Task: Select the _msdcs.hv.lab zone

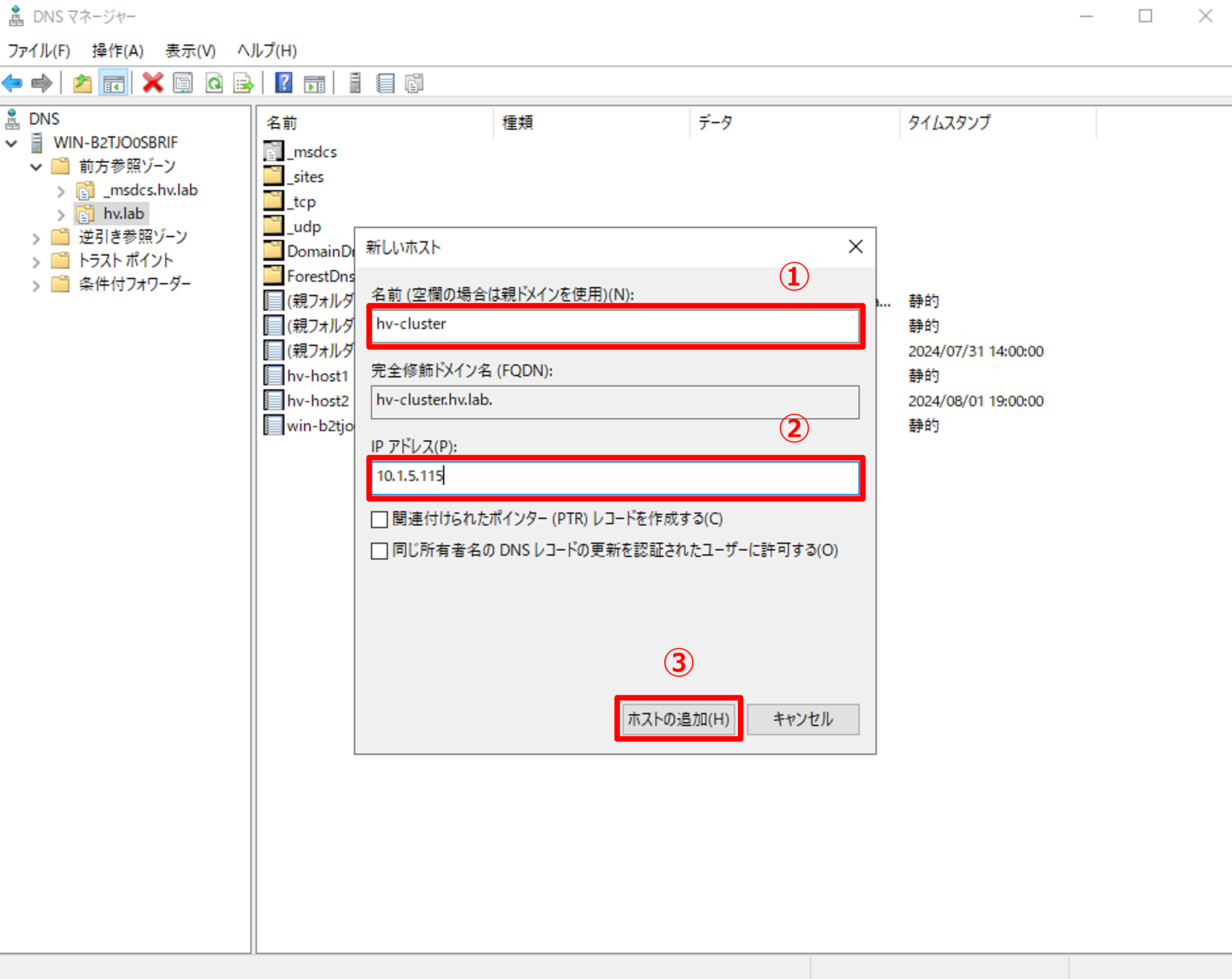Action: [x=151, y=189]
